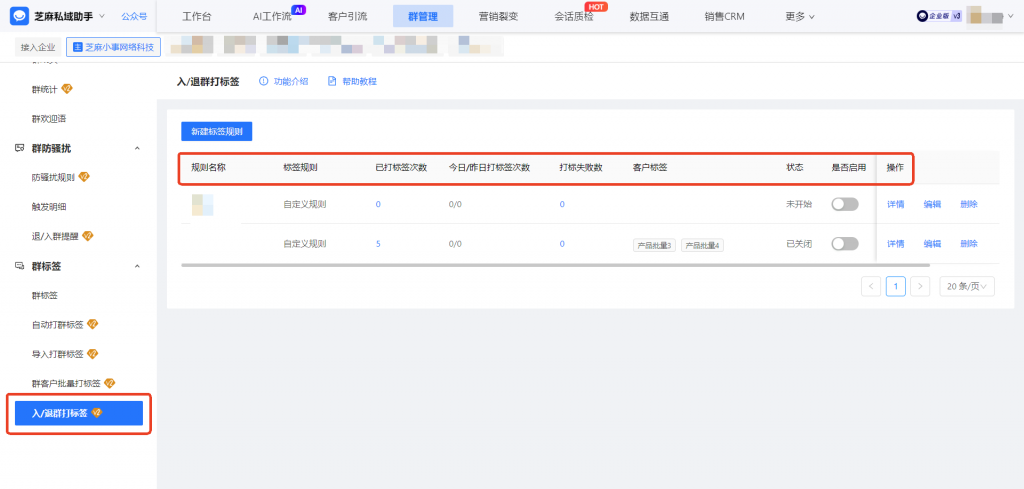The image size is (1024, 489).
Task: Click the 产品批量3 customer tag
Action: tap(654, 245)
